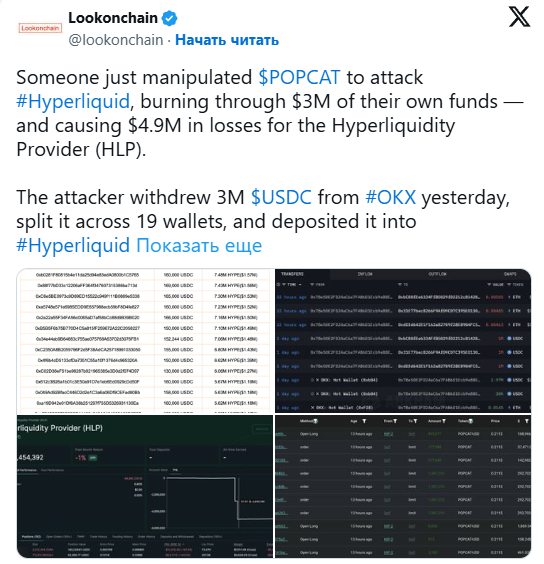Open the Hyperliquidity Provider (HLP) chart image
Image resolution: width=544 pixels, height=564 pixels.
coord(145,487)
